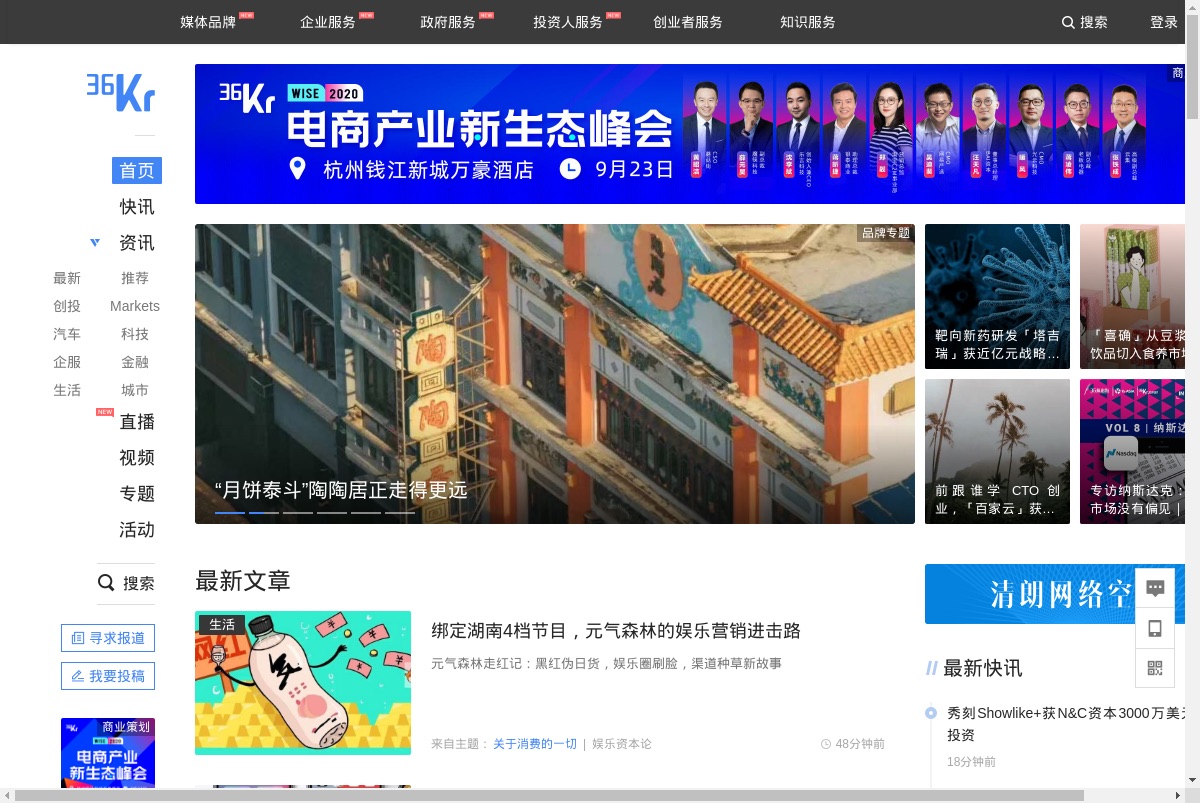Click the clock icon beside 48分钟前
1200x803 pixels.
coord(826,744)
